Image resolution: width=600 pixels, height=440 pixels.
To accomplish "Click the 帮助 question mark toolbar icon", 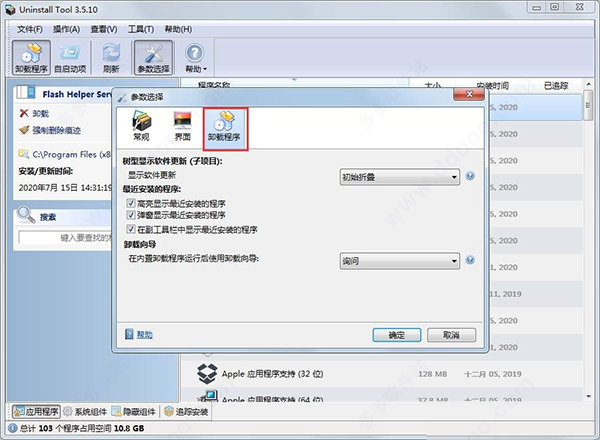I will [194, 53].
